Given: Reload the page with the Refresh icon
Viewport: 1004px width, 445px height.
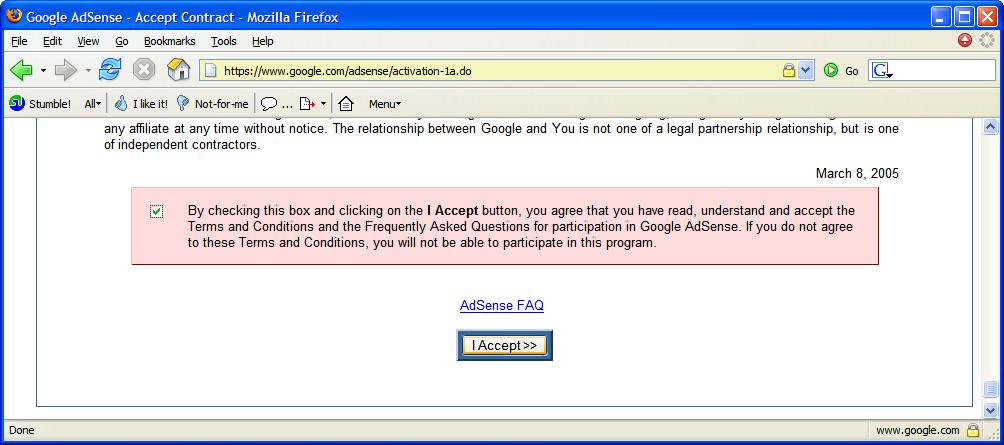Looking at the screenshot, I should pos(110,70).
